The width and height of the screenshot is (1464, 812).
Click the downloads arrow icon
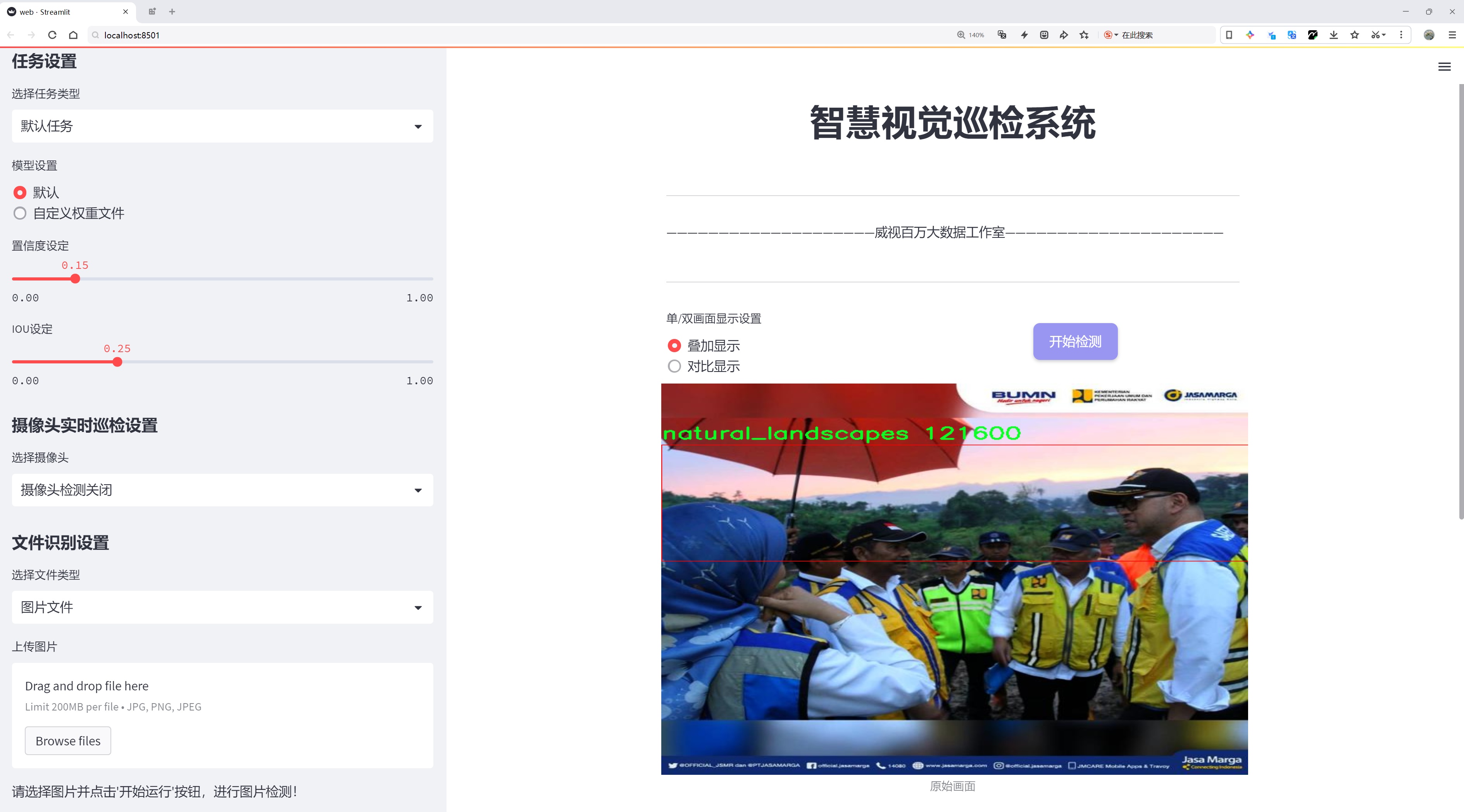tap(1333, 34)
